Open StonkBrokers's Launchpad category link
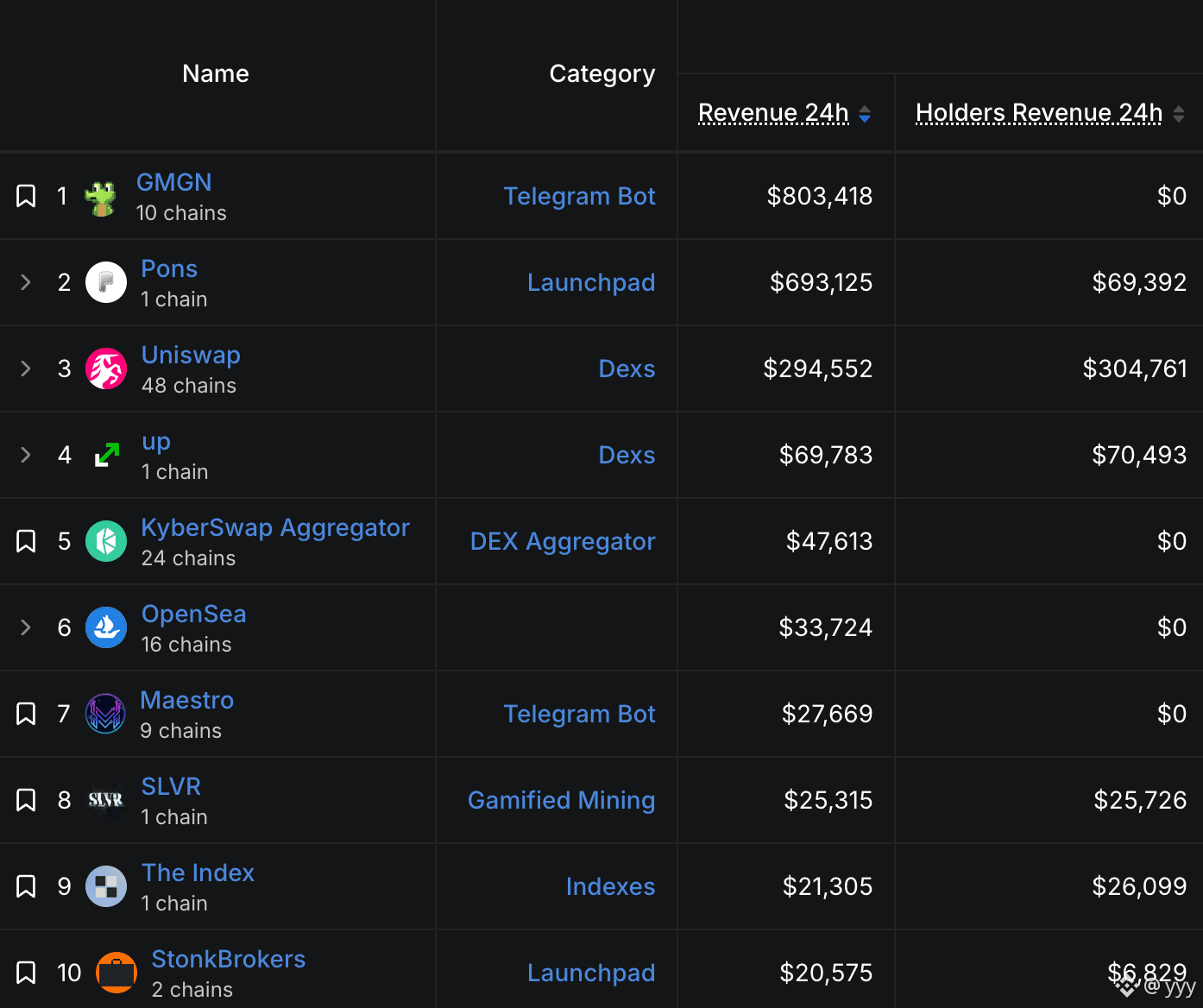 tap(591, 973)
